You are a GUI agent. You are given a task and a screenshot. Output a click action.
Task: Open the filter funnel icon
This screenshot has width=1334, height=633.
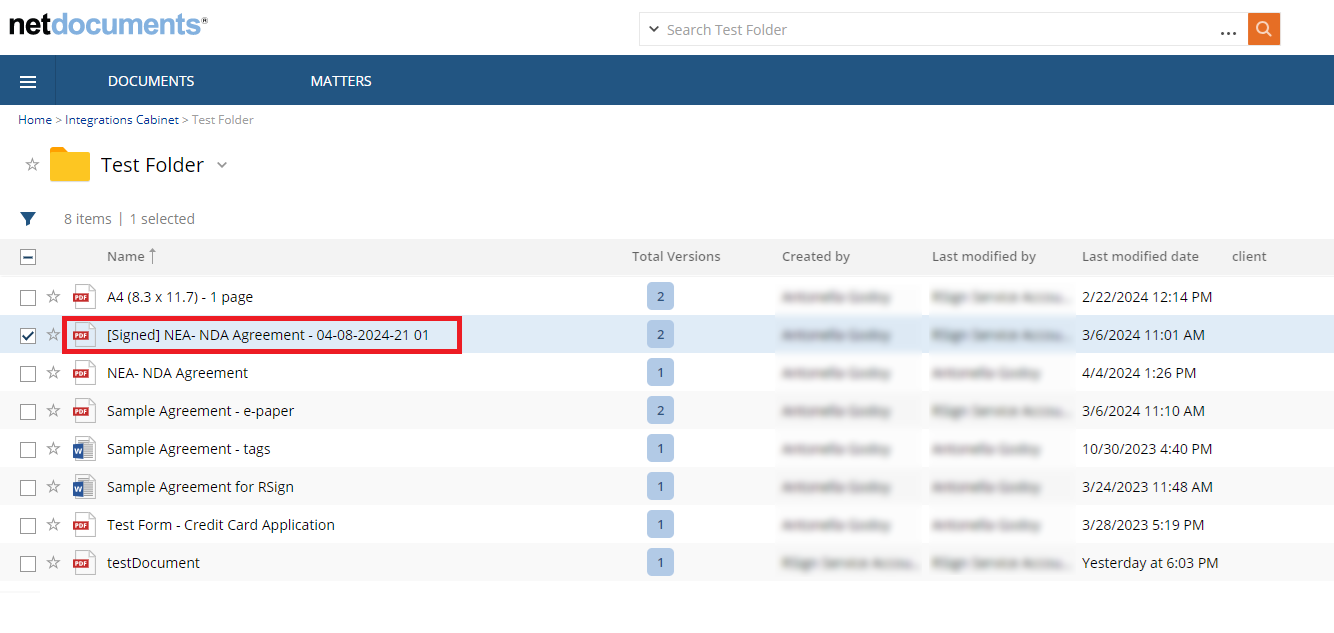click(28, 219)
